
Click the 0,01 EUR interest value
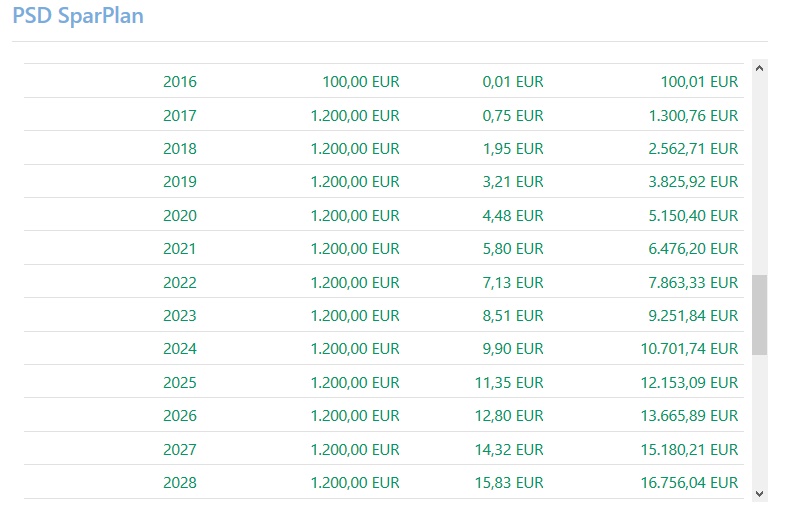512,82
